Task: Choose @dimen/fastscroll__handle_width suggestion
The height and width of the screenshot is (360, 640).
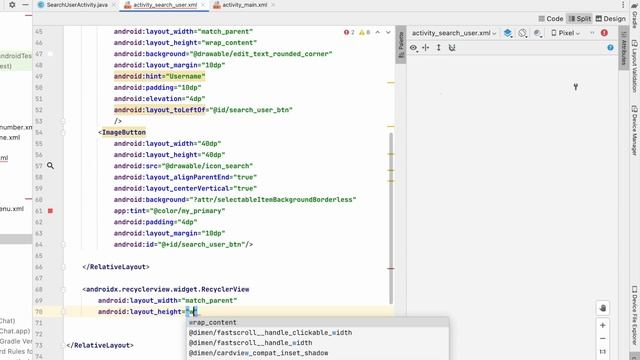Action: 318,343
